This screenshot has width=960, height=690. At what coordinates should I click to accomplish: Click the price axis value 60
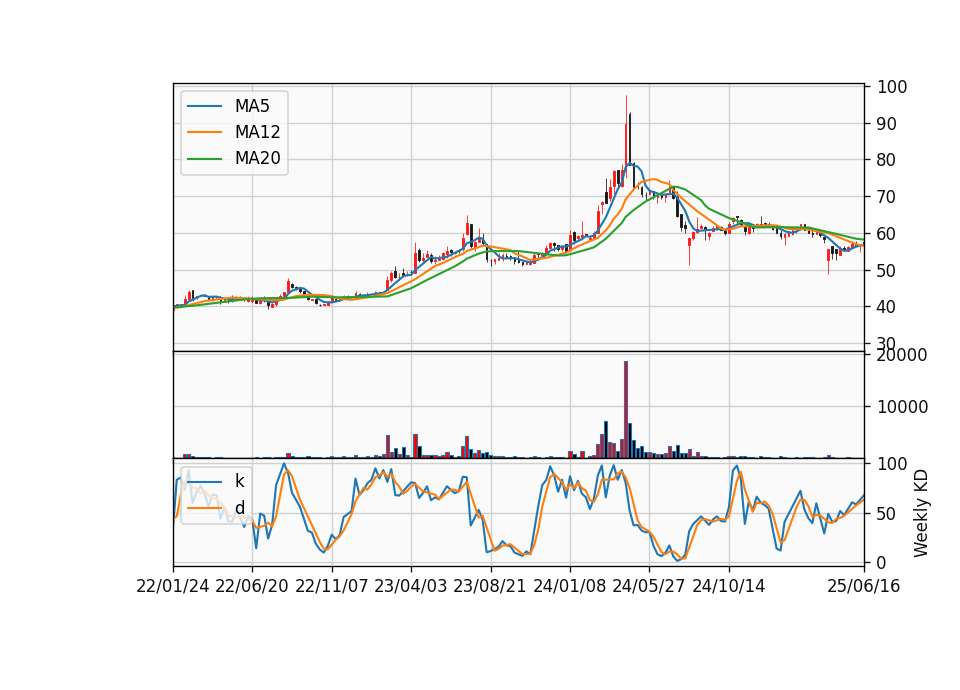coord(887,233)
